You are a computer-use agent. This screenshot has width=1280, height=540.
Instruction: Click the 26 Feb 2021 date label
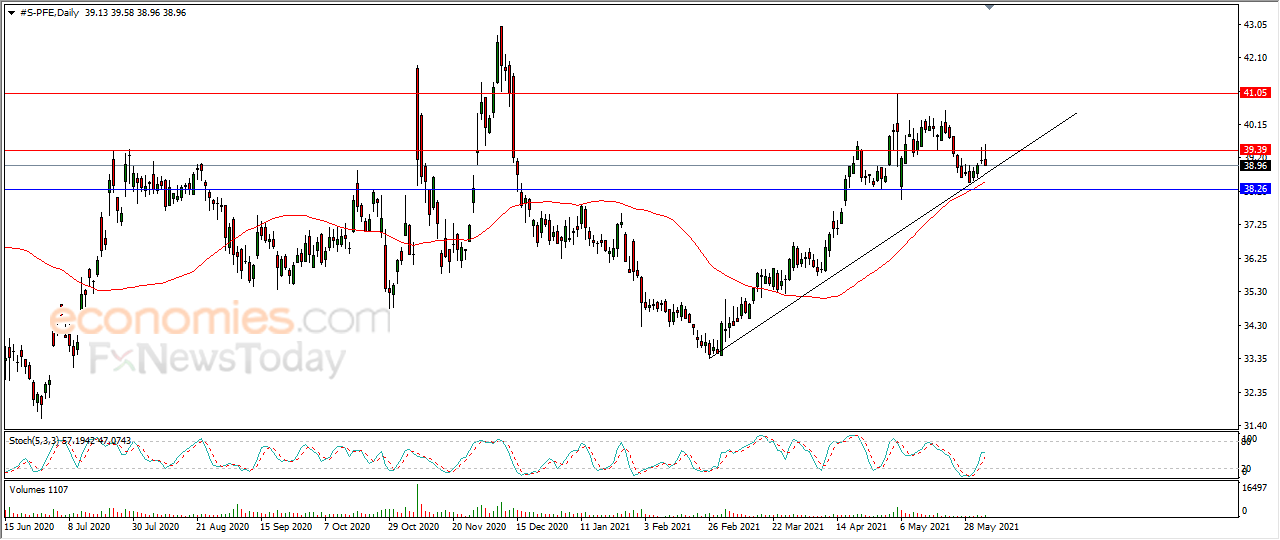(734, 525)
